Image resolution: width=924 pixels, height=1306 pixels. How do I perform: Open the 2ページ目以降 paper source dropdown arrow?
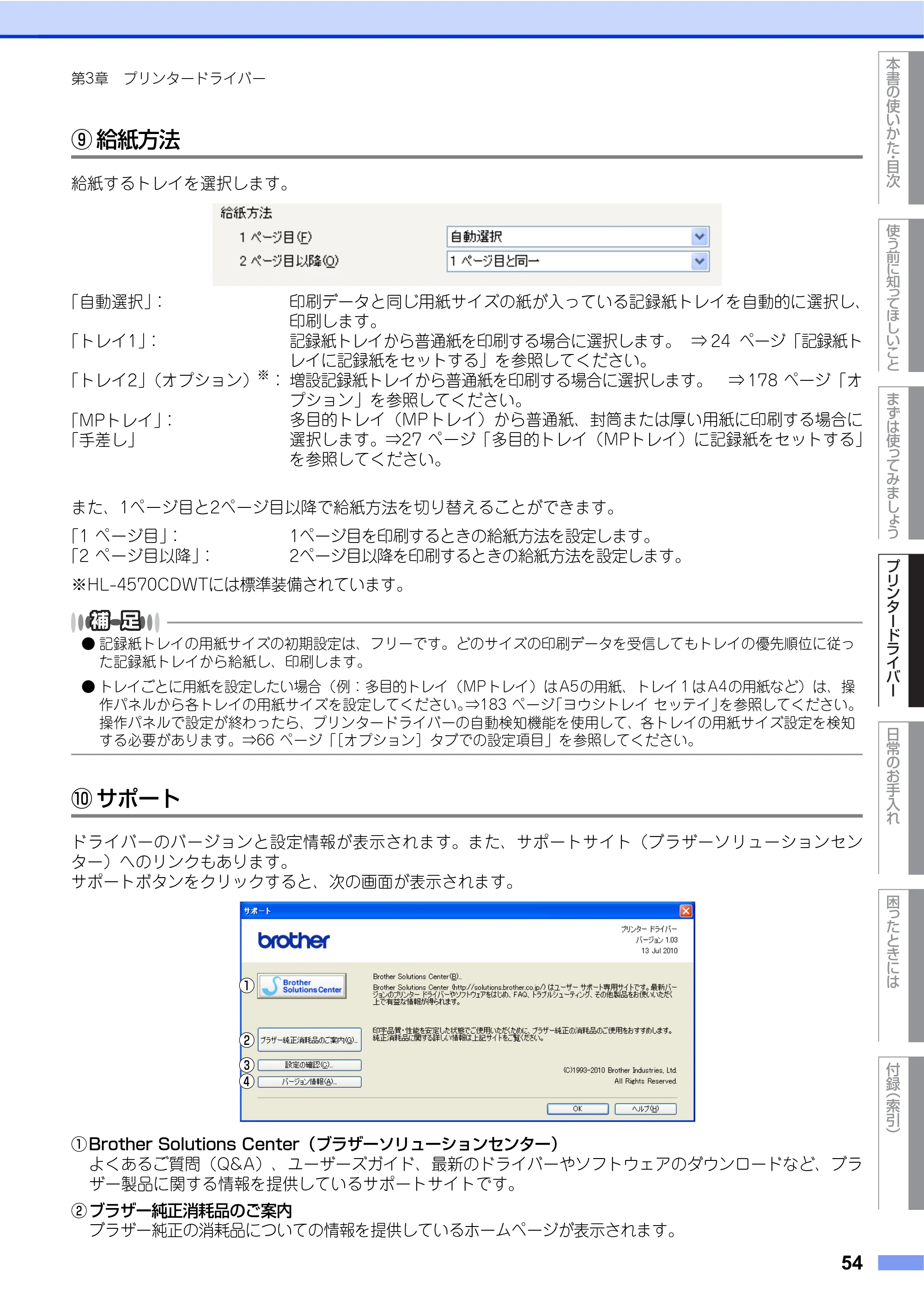click(x=699, y=261)
